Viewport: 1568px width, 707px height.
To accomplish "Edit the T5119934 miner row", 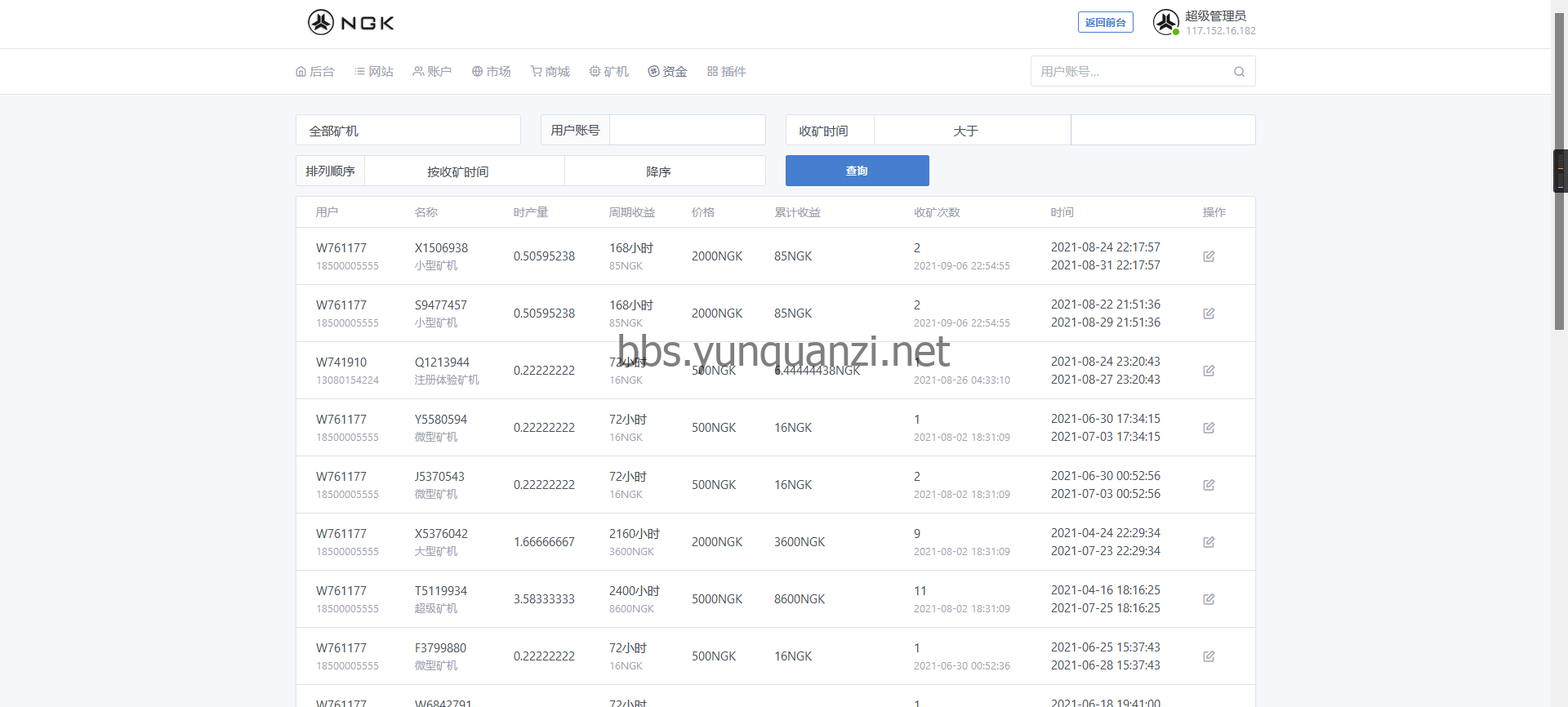I will (x=1209, y=599).
